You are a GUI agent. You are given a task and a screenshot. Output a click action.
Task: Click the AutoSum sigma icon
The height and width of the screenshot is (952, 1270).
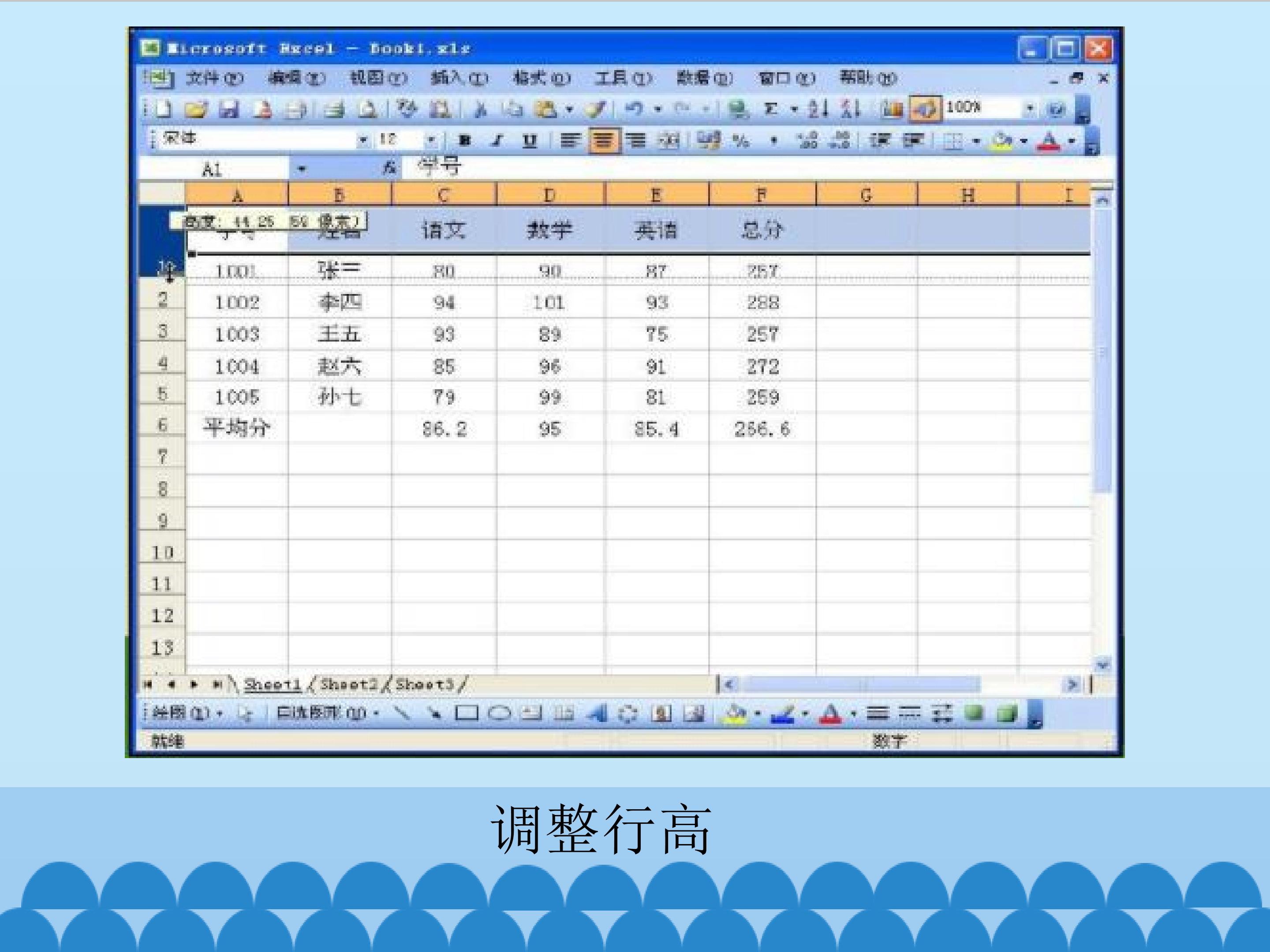click(771, 108)
